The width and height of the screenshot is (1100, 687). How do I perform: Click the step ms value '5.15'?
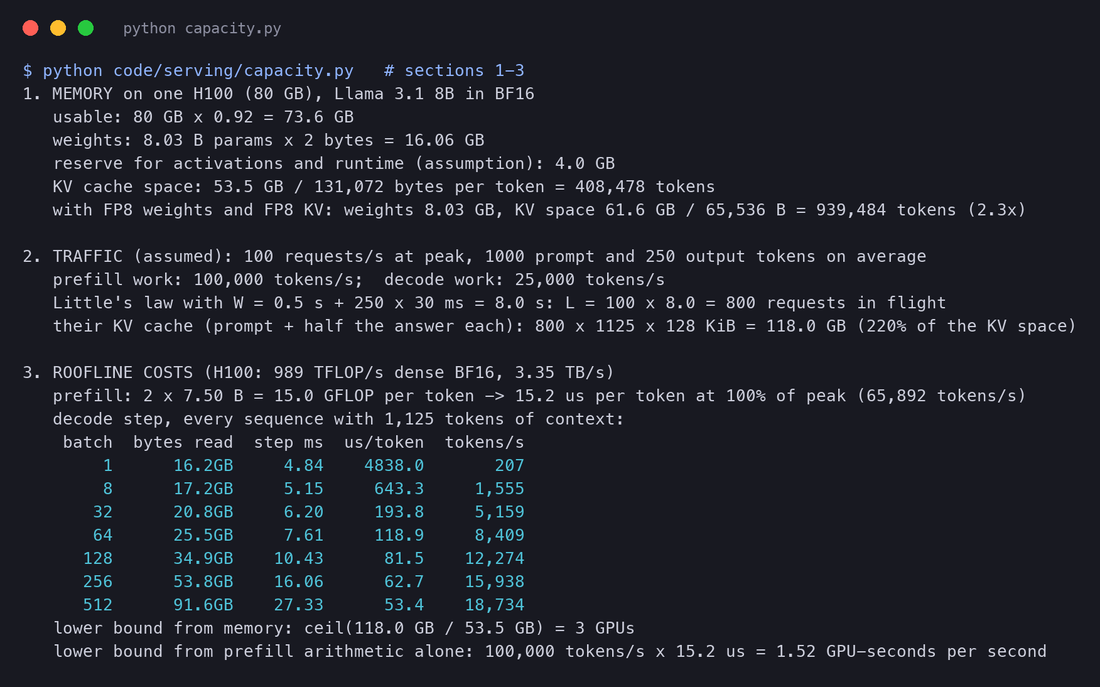pos(304,488)
